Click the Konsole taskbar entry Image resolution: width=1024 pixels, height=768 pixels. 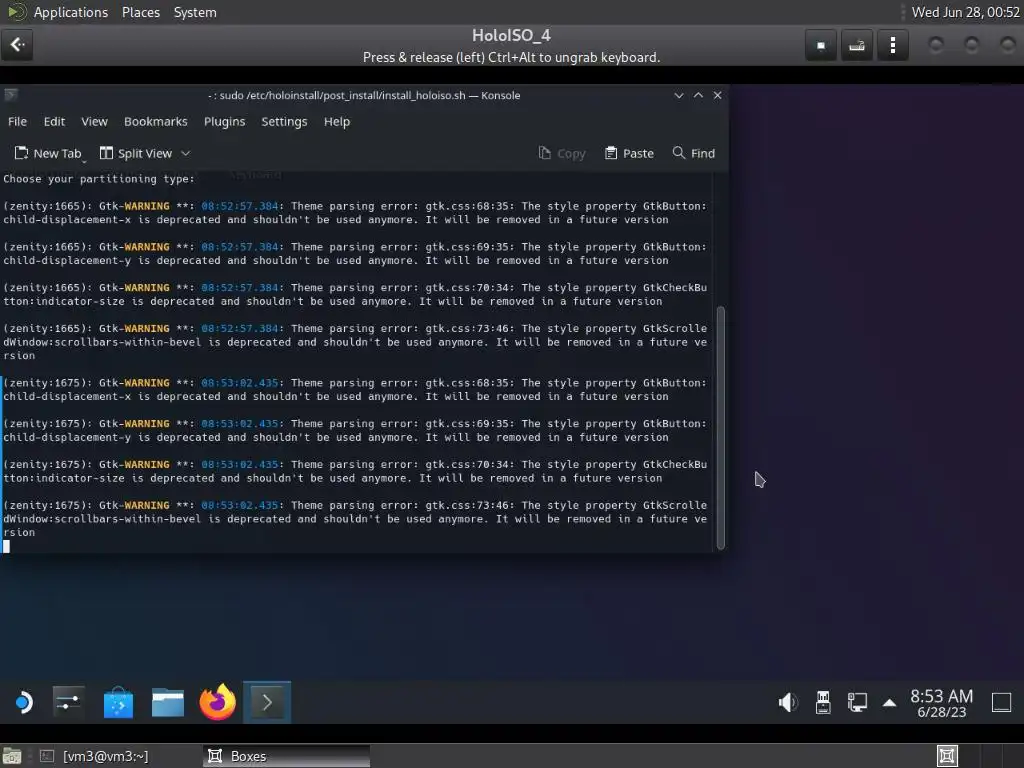tap(267, 703)
